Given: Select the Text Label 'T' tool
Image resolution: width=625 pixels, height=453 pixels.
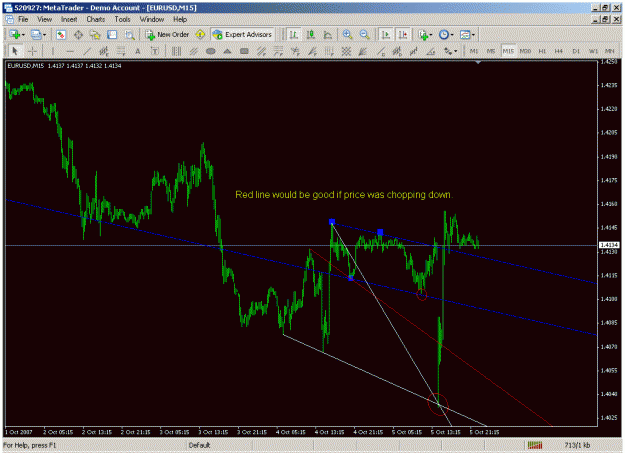Looking at the screenshot, I should point(155,51).
